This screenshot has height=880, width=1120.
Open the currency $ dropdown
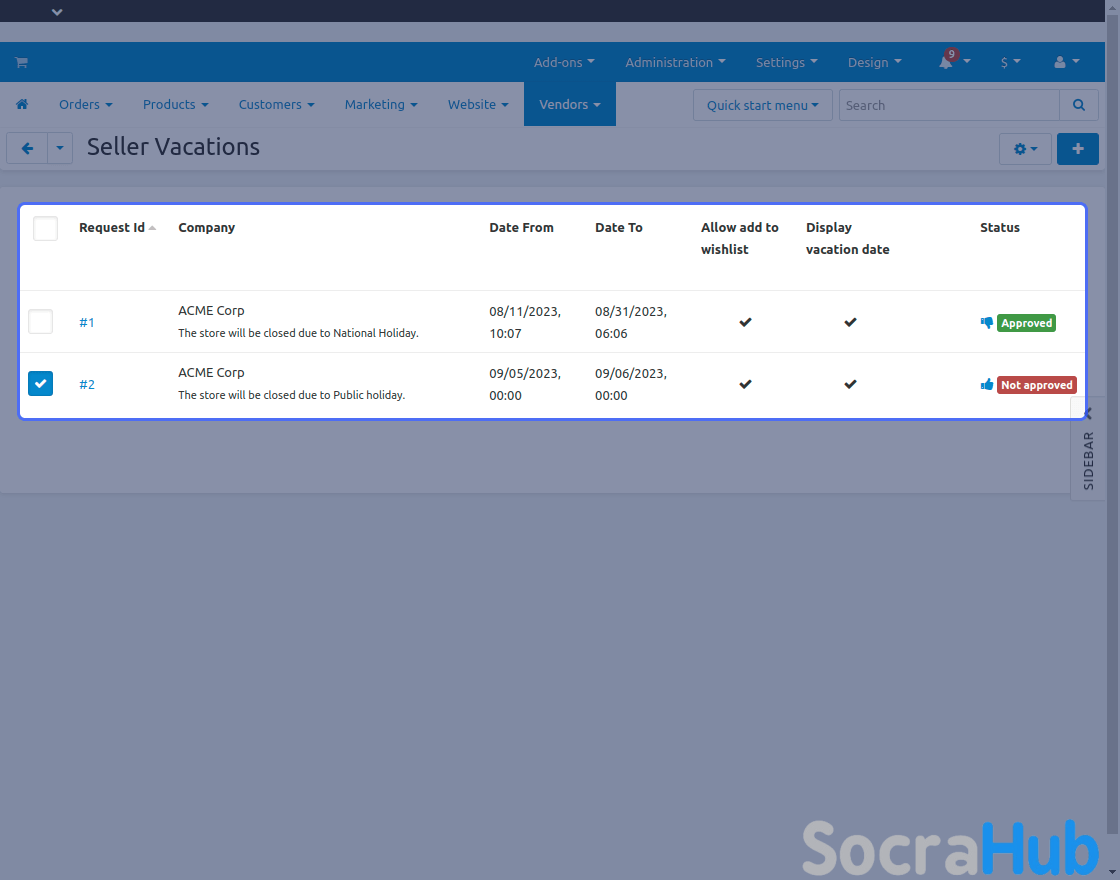pos(1010,62)
